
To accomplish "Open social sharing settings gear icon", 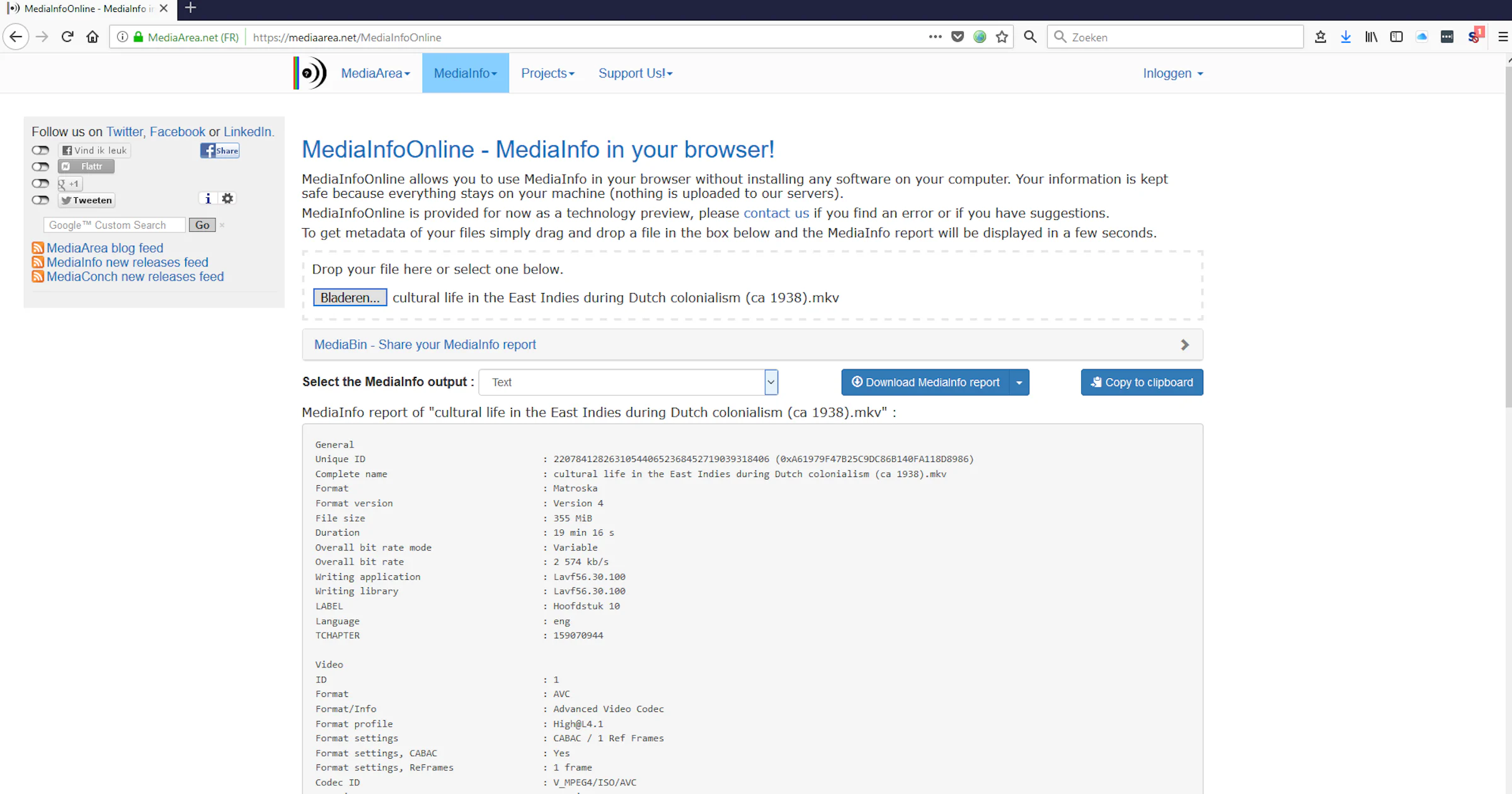I will point(227,198).
